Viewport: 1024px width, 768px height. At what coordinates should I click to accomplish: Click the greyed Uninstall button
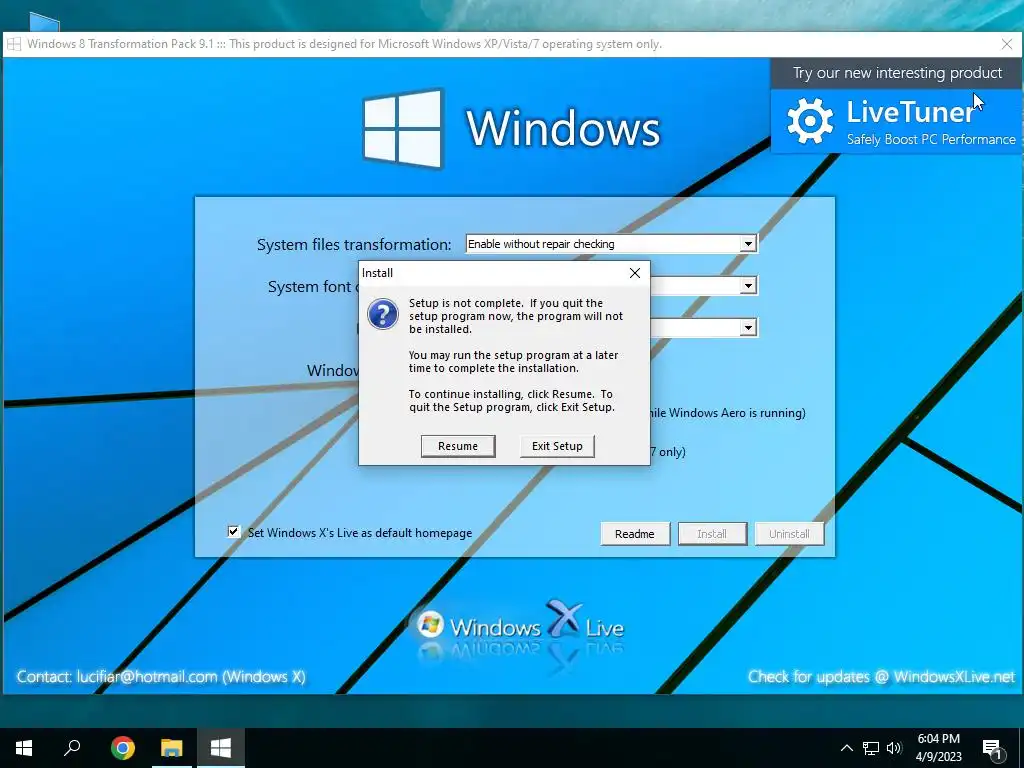(x=789, y=534)
